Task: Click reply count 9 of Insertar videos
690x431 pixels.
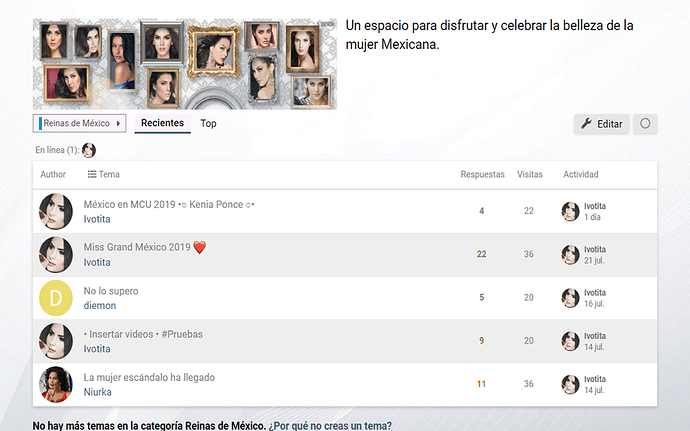Action: pyautogui.click(x=481, y=341)
